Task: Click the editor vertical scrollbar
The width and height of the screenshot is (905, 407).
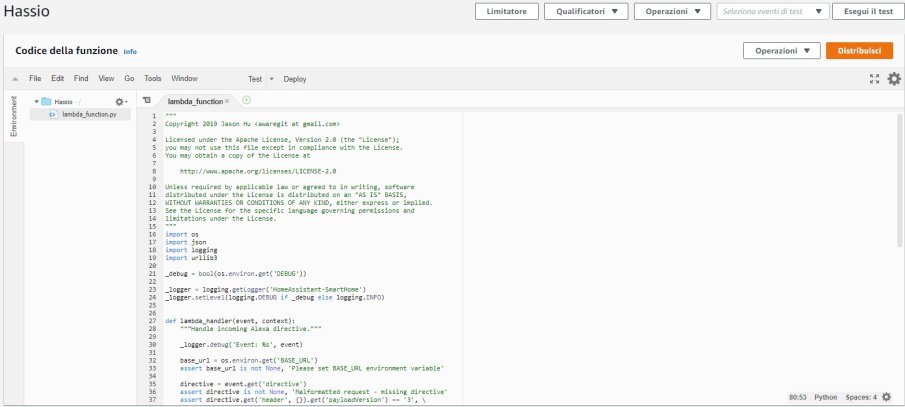Action: tap(899, 180)
